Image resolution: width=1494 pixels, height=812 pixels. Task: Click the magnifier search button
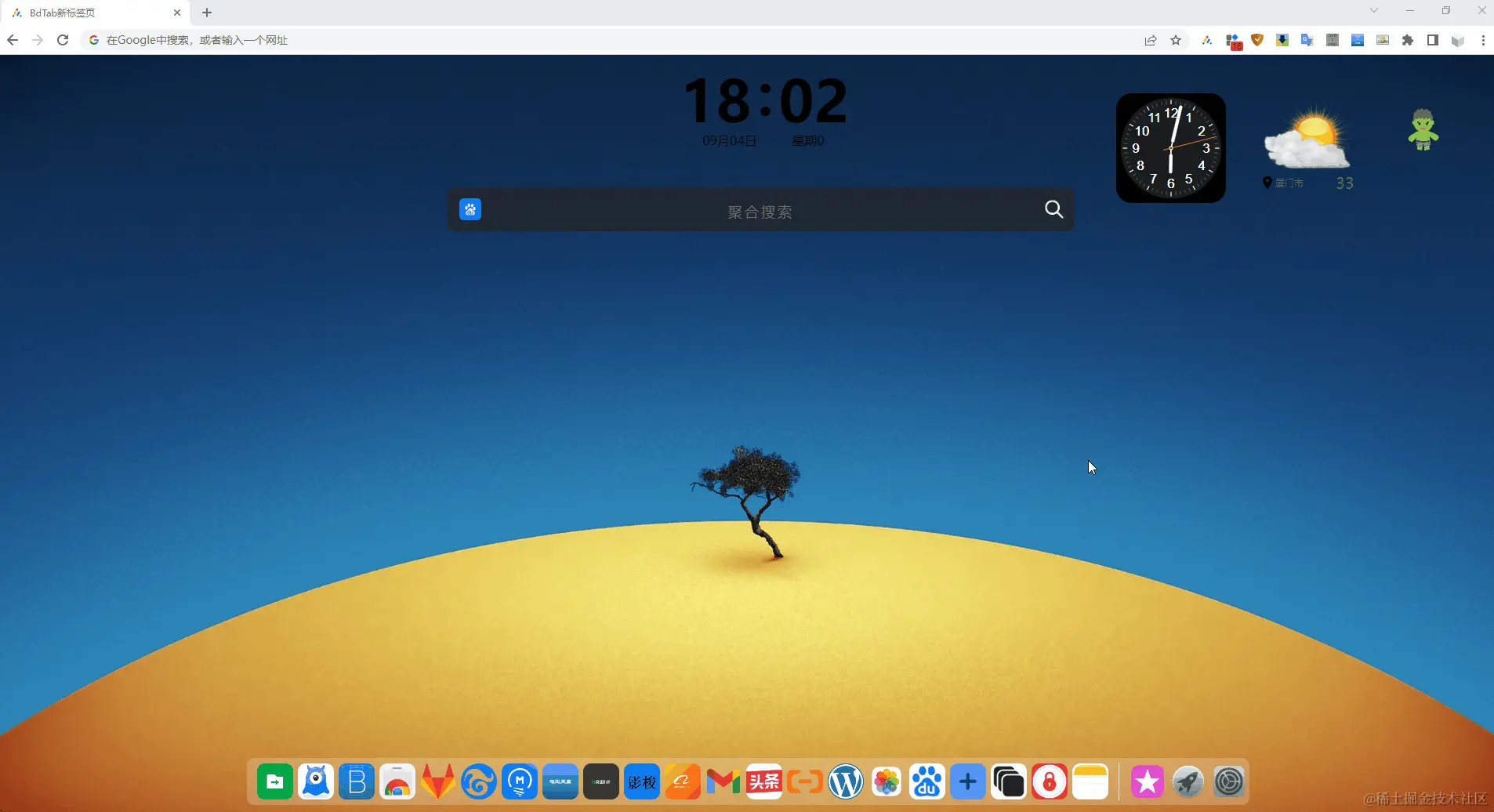[1054, 209]
